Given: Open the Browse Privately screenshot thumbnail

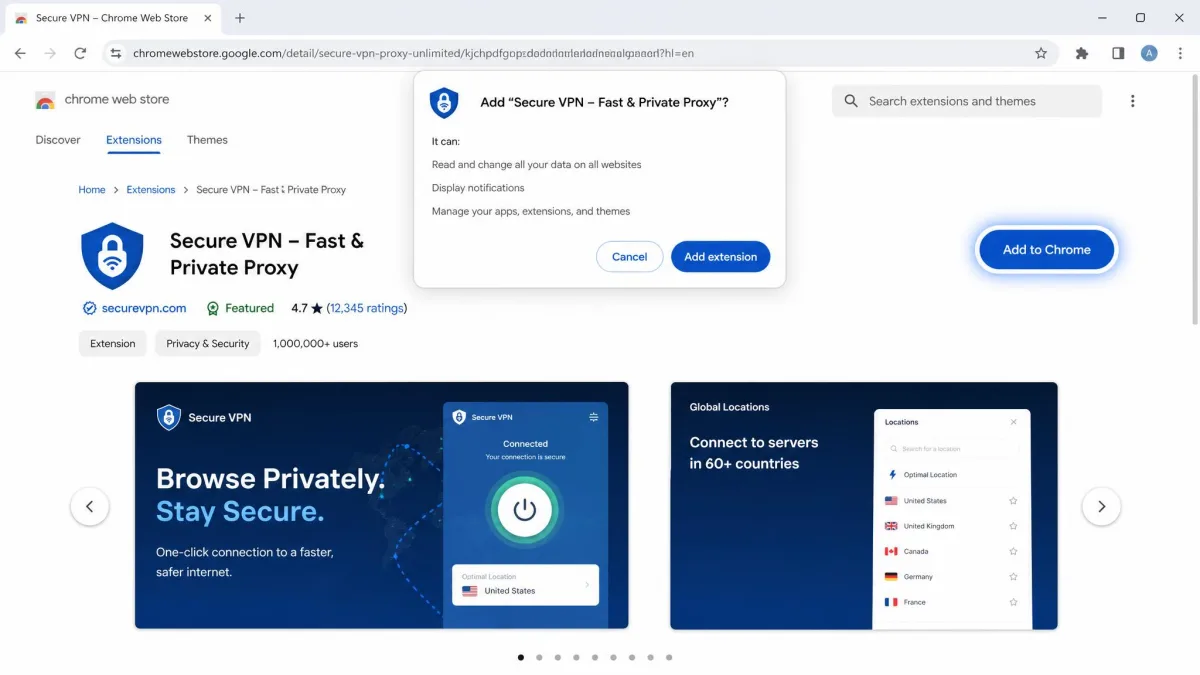Looking at the screenshot, I should point(381,505).
